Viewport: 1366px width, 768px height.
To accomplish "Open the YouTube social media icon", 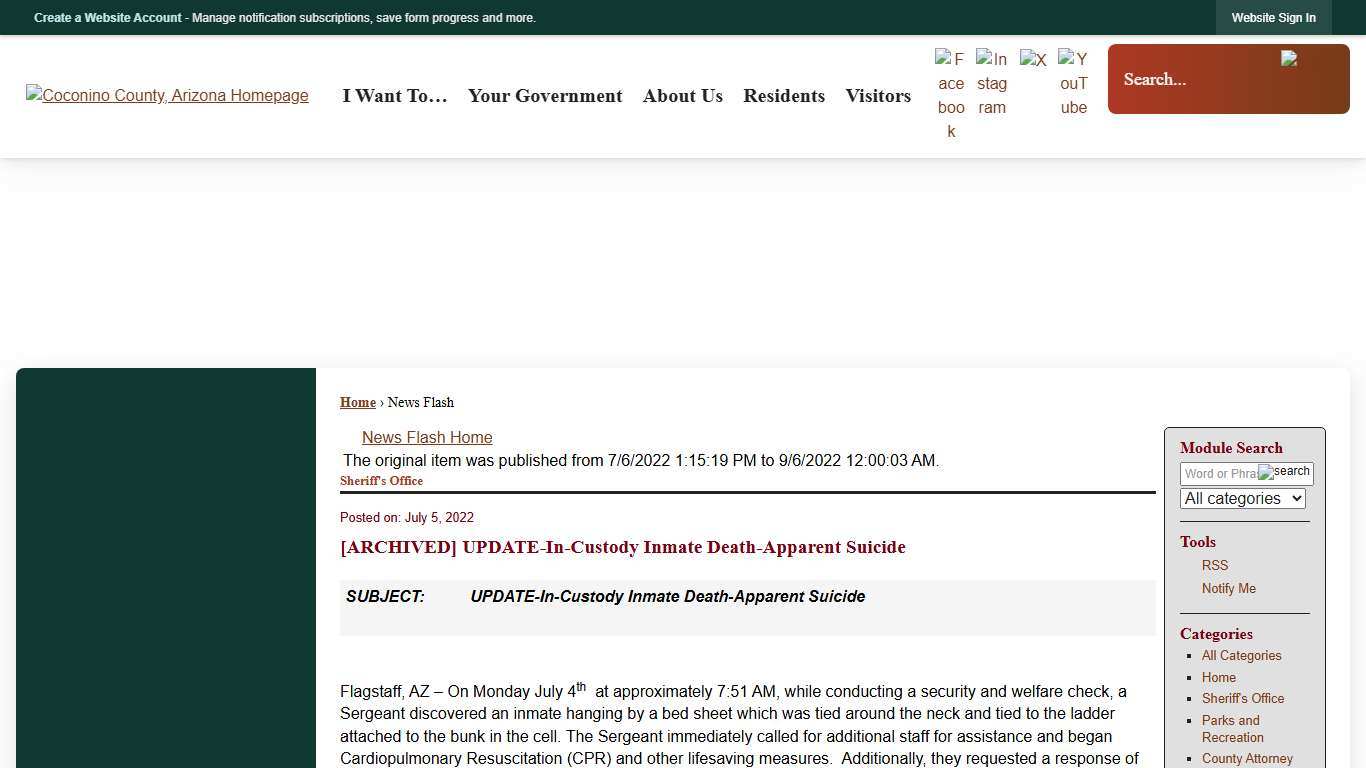I will pyautogui.click(x=1073, y=83).
